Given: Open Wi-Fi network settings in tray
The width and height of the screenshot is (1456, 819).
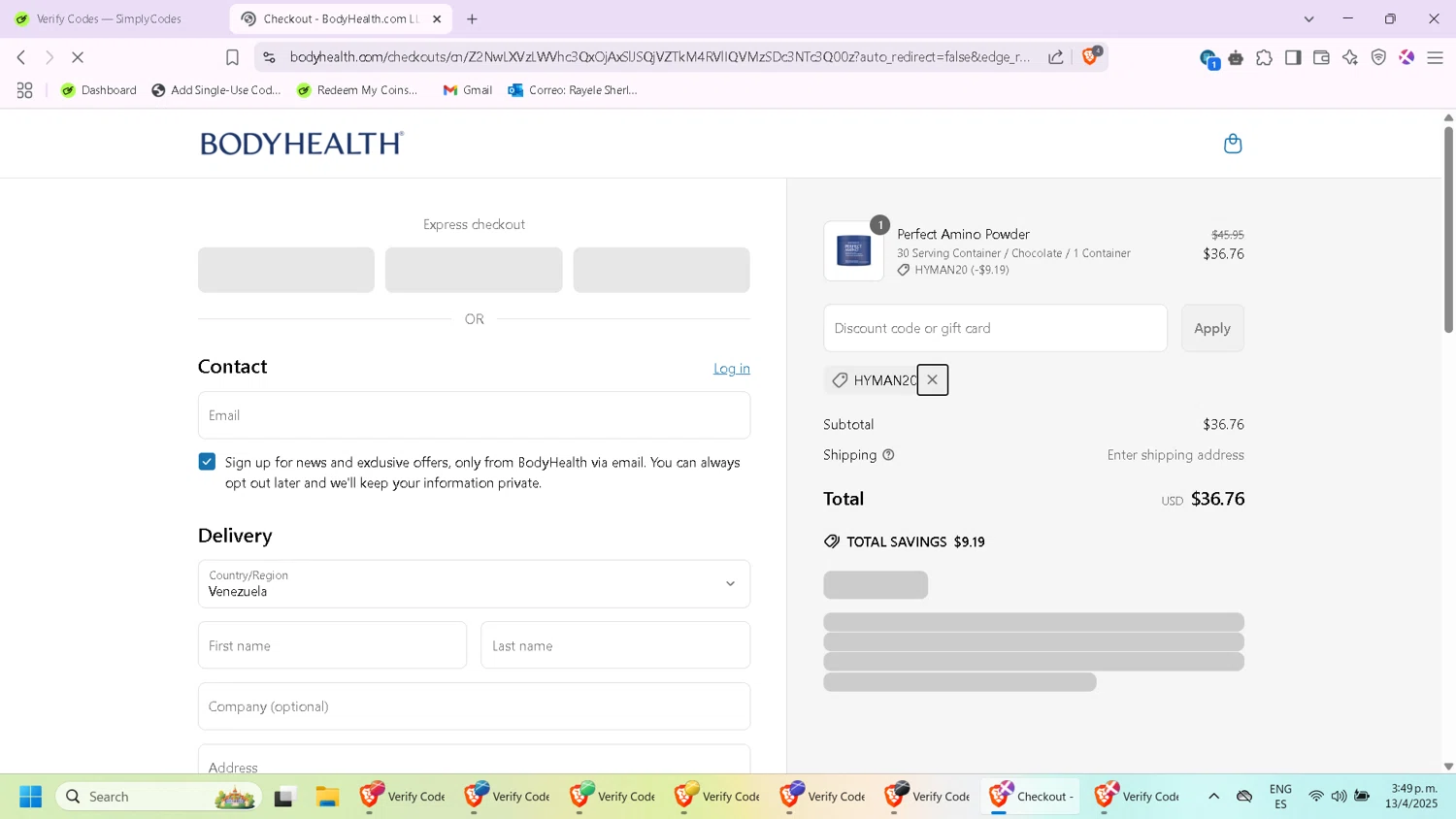Looking at the screenshot, I should point(1316,797).
